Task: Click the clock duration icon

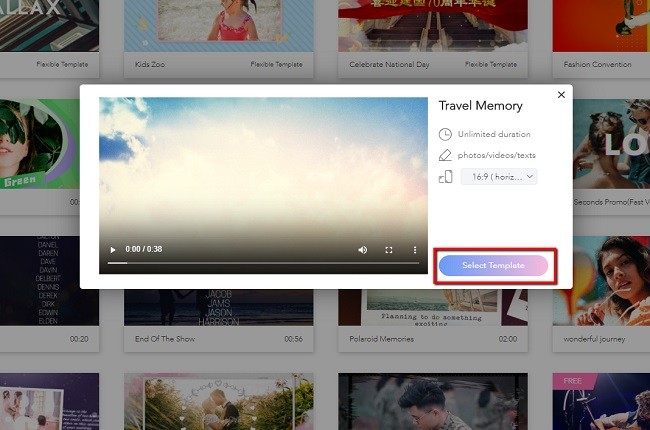Action: tap(445, 134)
